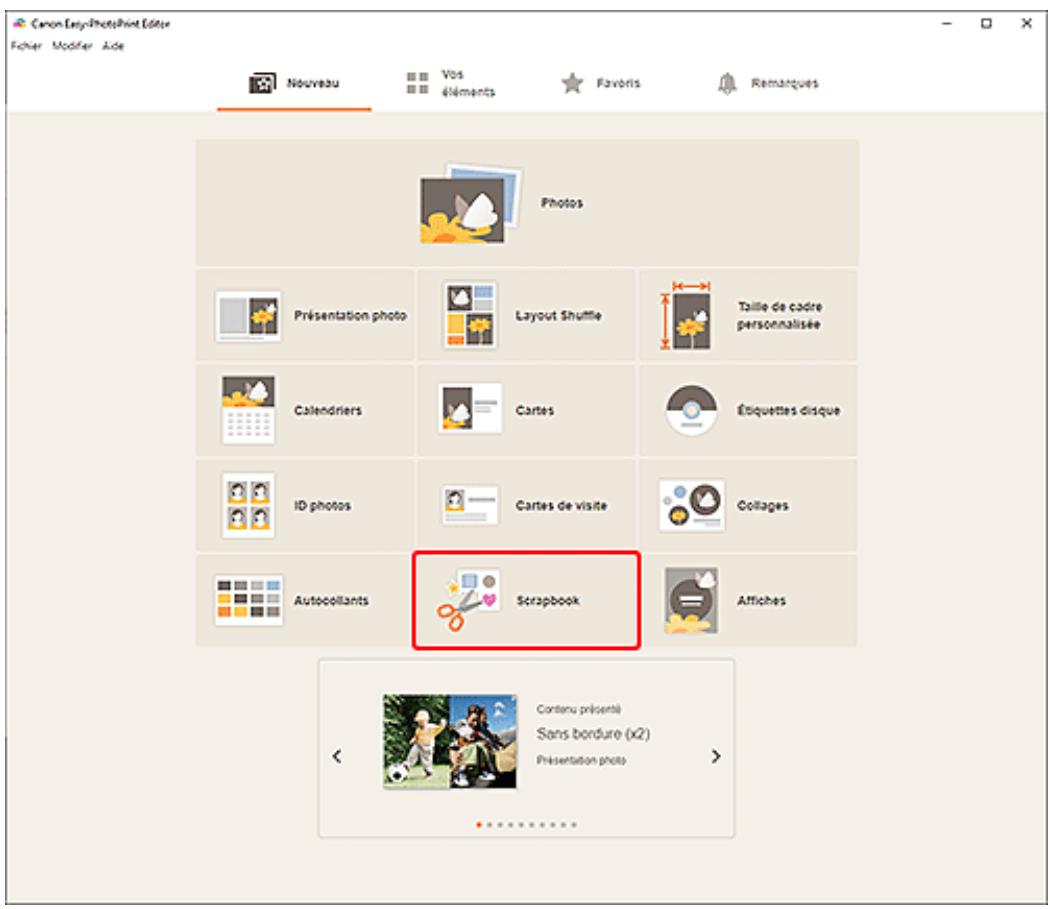
Task: Open the Autocollants icon
Action: (248, 601)
